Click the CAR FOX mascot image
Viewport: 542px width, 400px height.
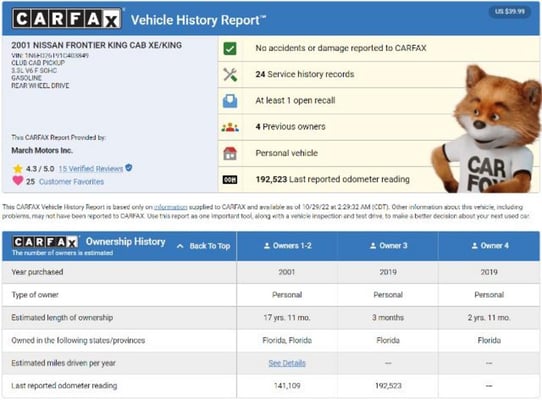(487, 129)
